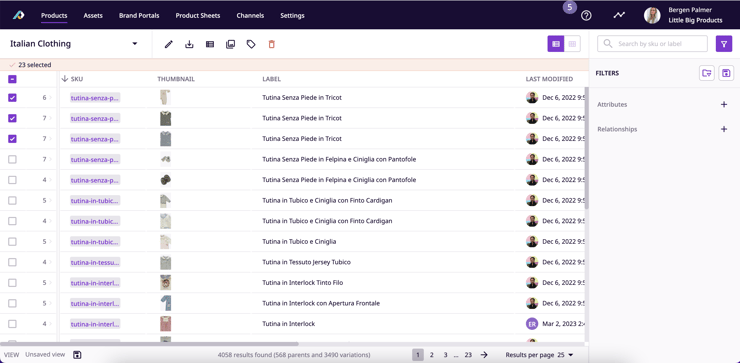Viewport: 740px width, 363px height.
Task: Check Tutina in Tessuto Jersey Tubico row
Action: (12, 262)
